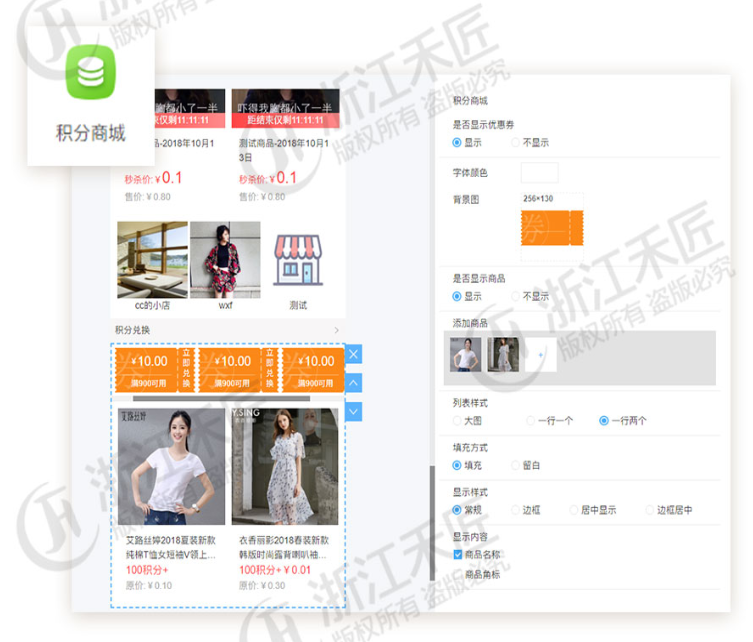Select 不显示 for 是否显示商品
The height and width of the screenshot is (642, 753).
pyautogui.click(x=515, y=296)
